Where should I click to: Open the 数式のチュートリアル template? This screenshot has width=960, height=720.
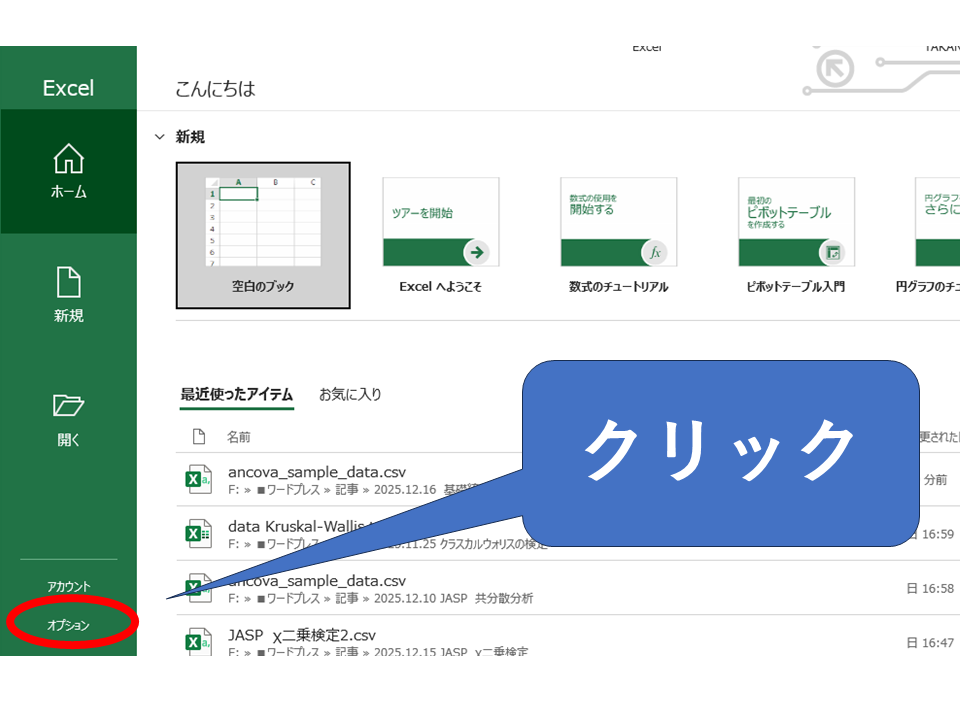click(618, 235)
